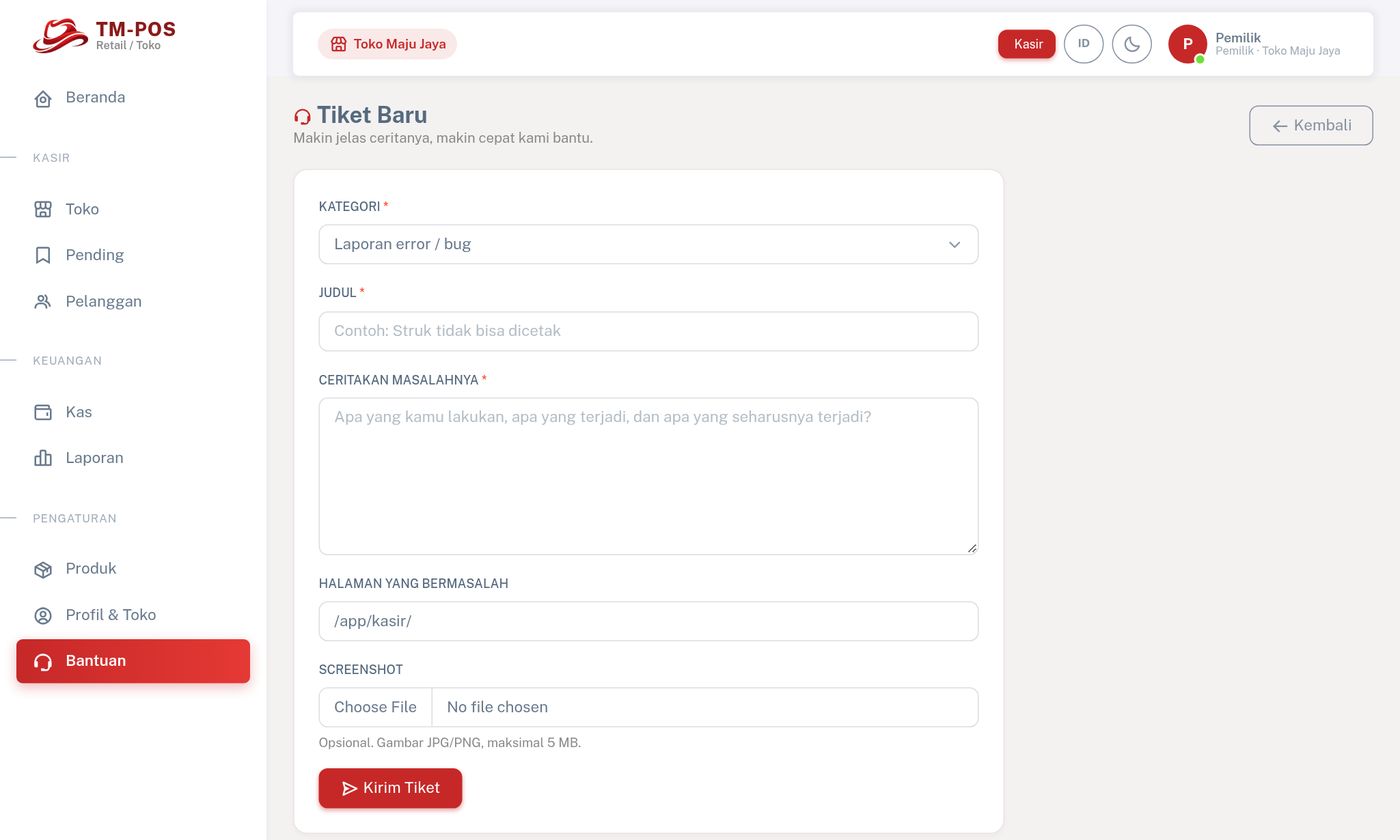1400x840 pixels.
Task: Click the Profil & Toko user icon
Action: [43, 615]
